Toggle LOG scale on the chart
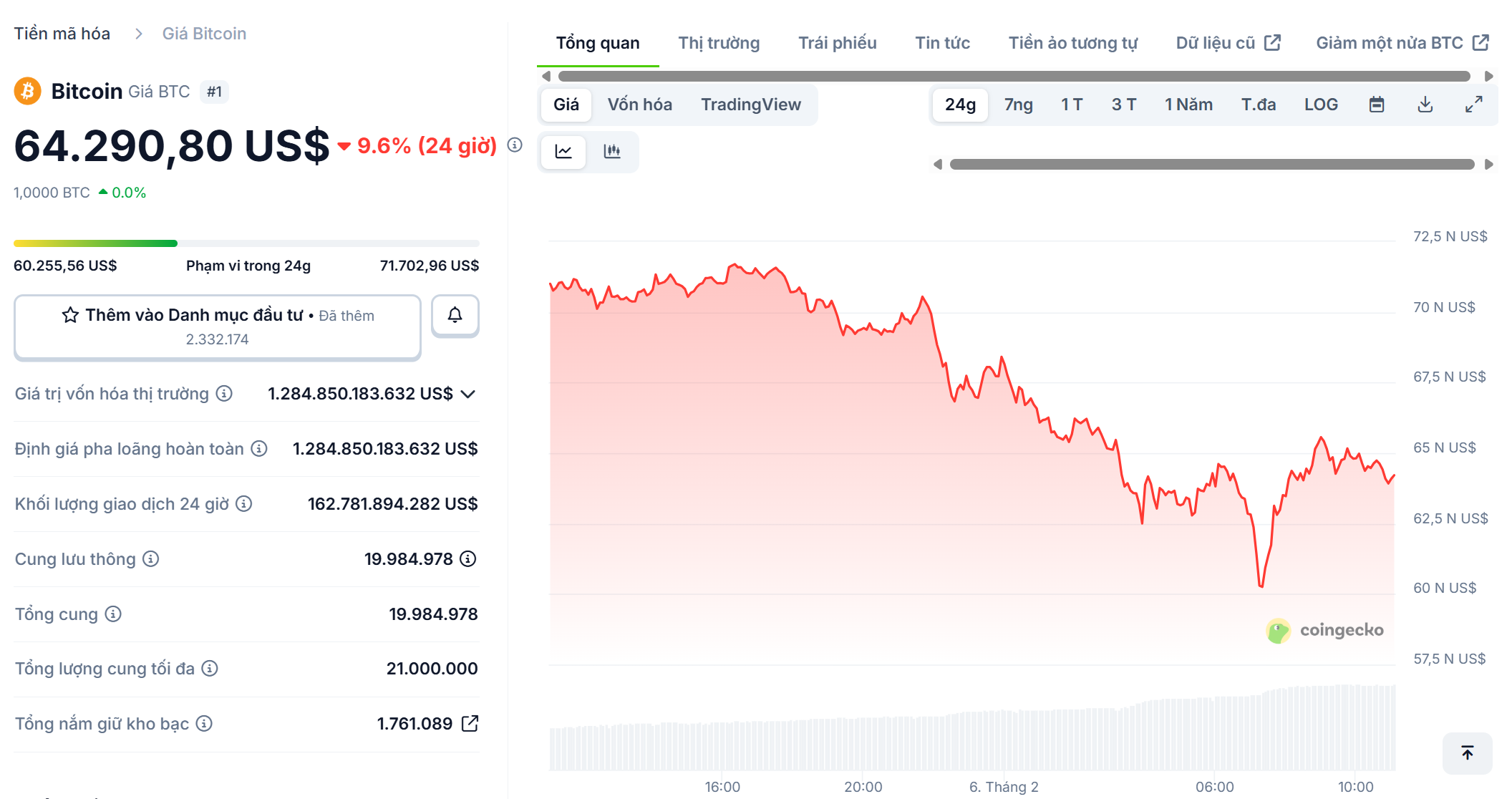This screenshot has height=799, width=1512. (x=1321, y=104)
